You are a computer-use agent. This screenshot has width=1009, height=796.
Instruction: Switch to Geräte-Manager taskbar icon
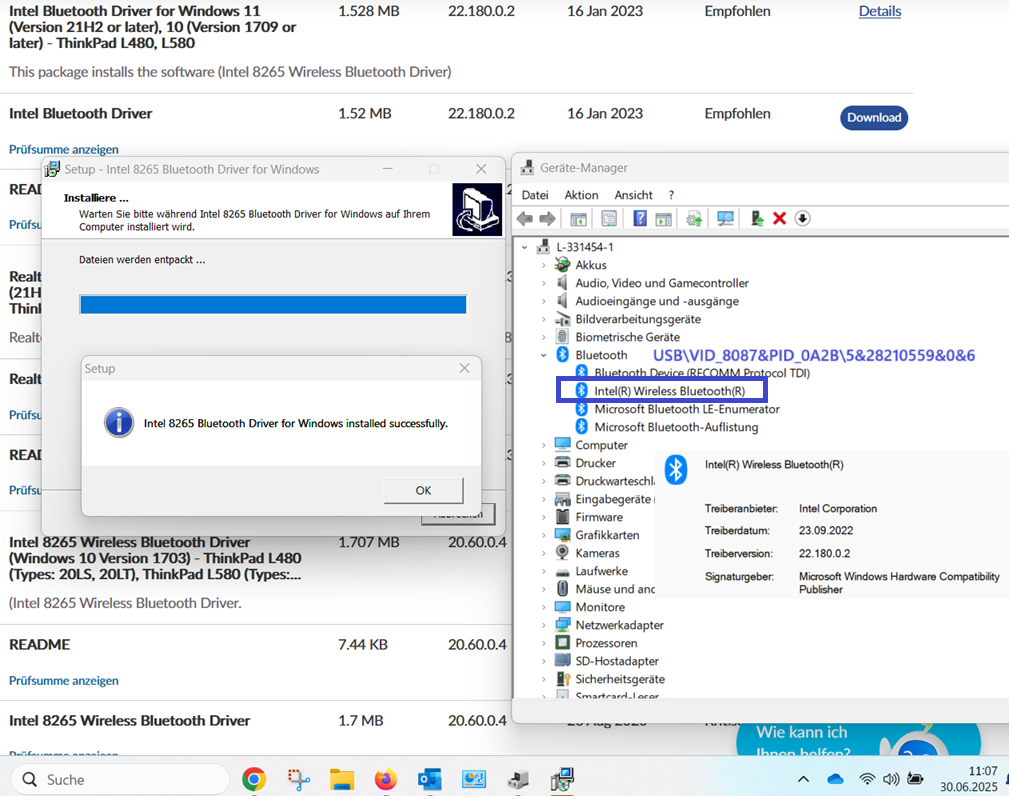[x=517, y=779]
